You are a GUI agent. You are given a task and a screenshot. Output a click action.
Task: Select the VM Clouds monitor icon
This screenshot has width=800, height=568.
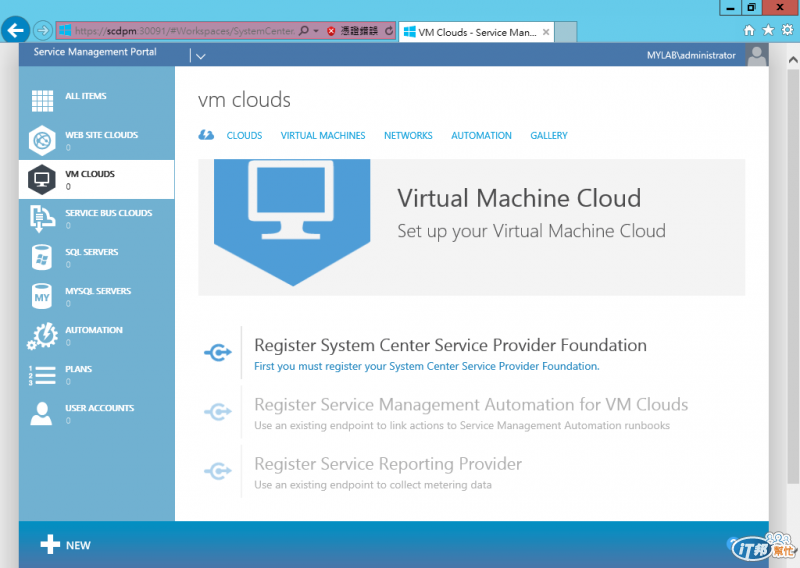42,179
